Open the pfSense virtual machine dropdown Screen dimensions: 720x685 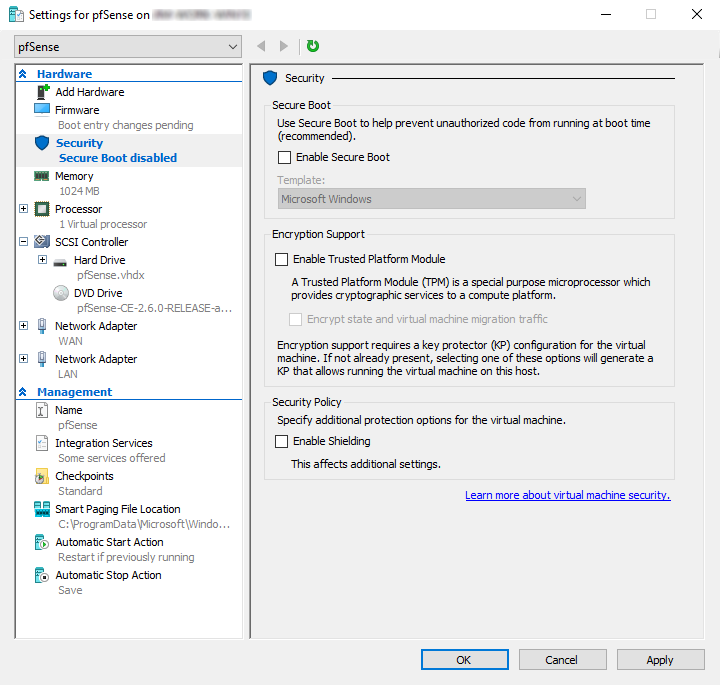(128, 46)
